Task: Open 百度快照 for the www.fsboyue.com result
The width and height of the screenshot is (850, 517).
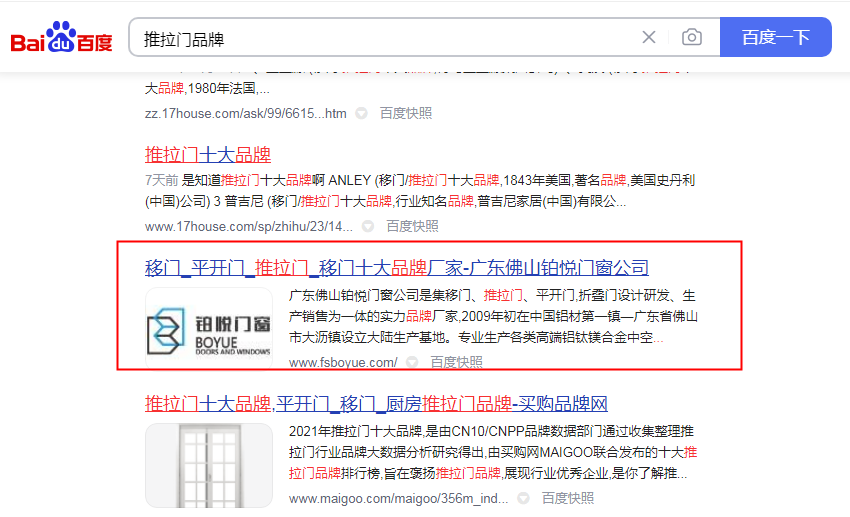Action: click(457, 362)
